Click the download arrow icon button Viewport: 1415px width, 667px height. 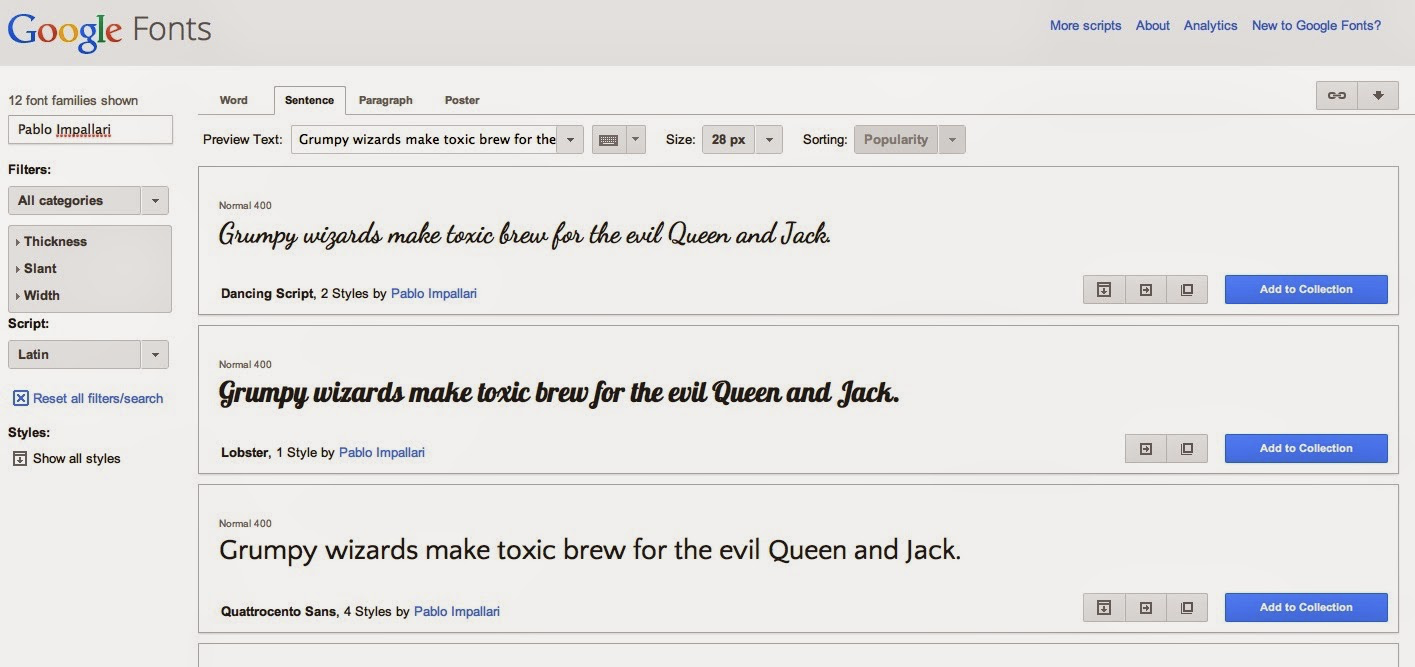[x=1378, y=96]
